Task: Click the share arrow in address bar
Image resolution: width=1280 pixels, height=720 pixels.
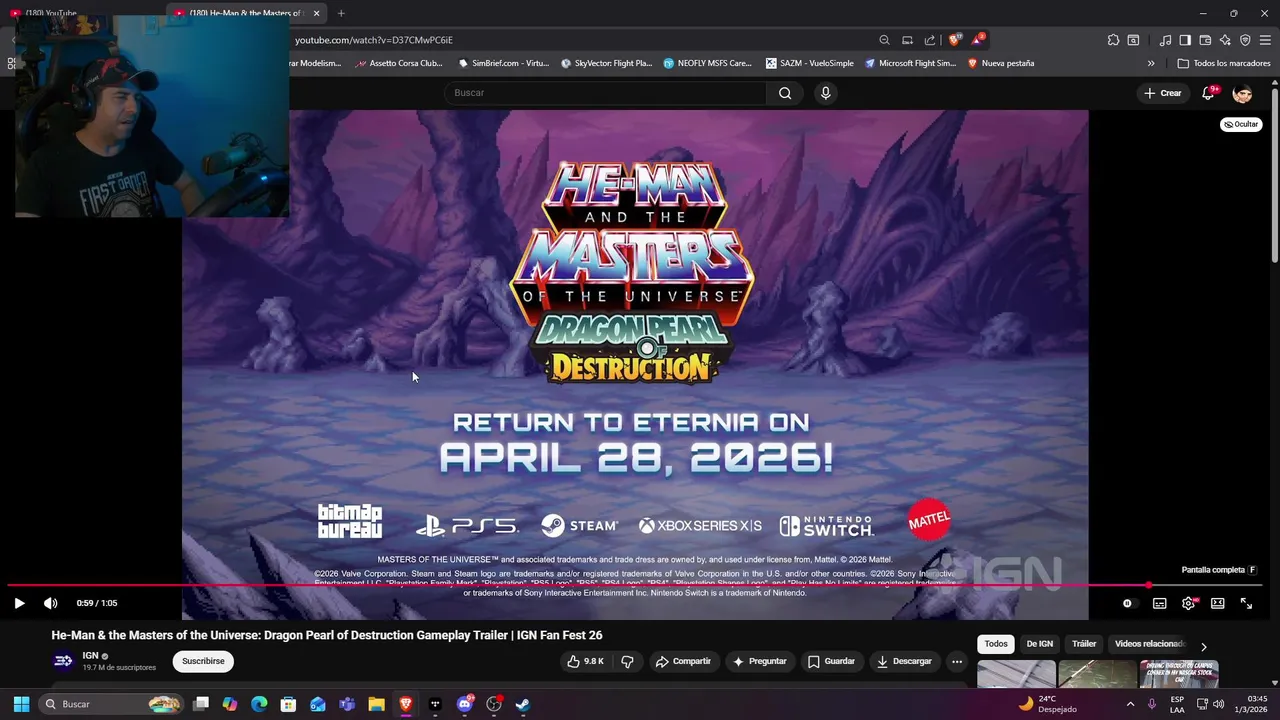Action: point(930,40)
